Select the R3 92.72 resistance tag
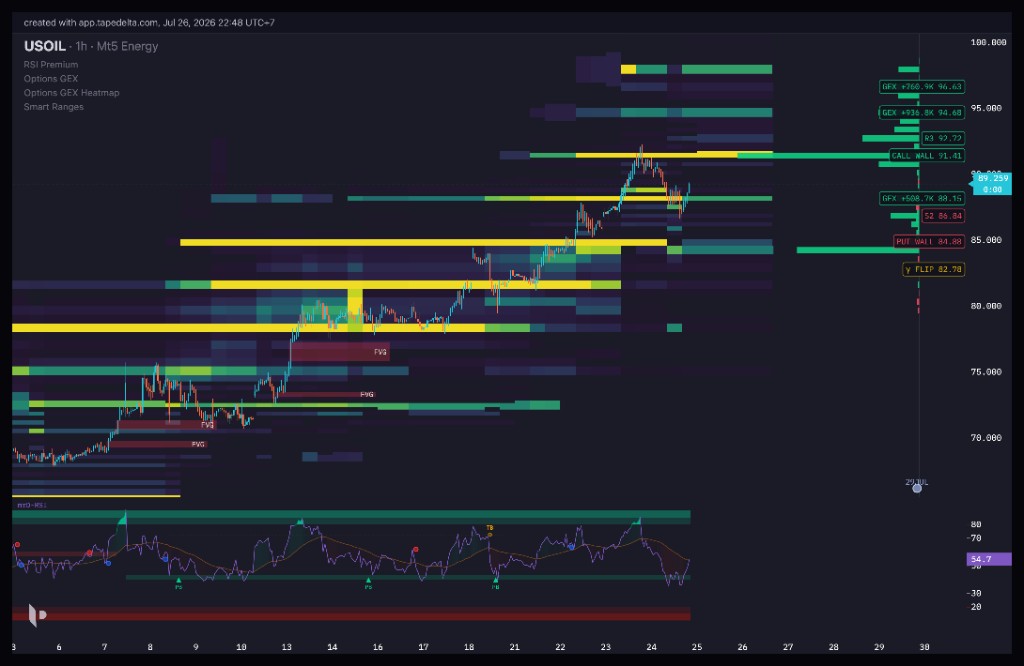This screenshot has height=666, width=1024. click(x=942, y=138)
